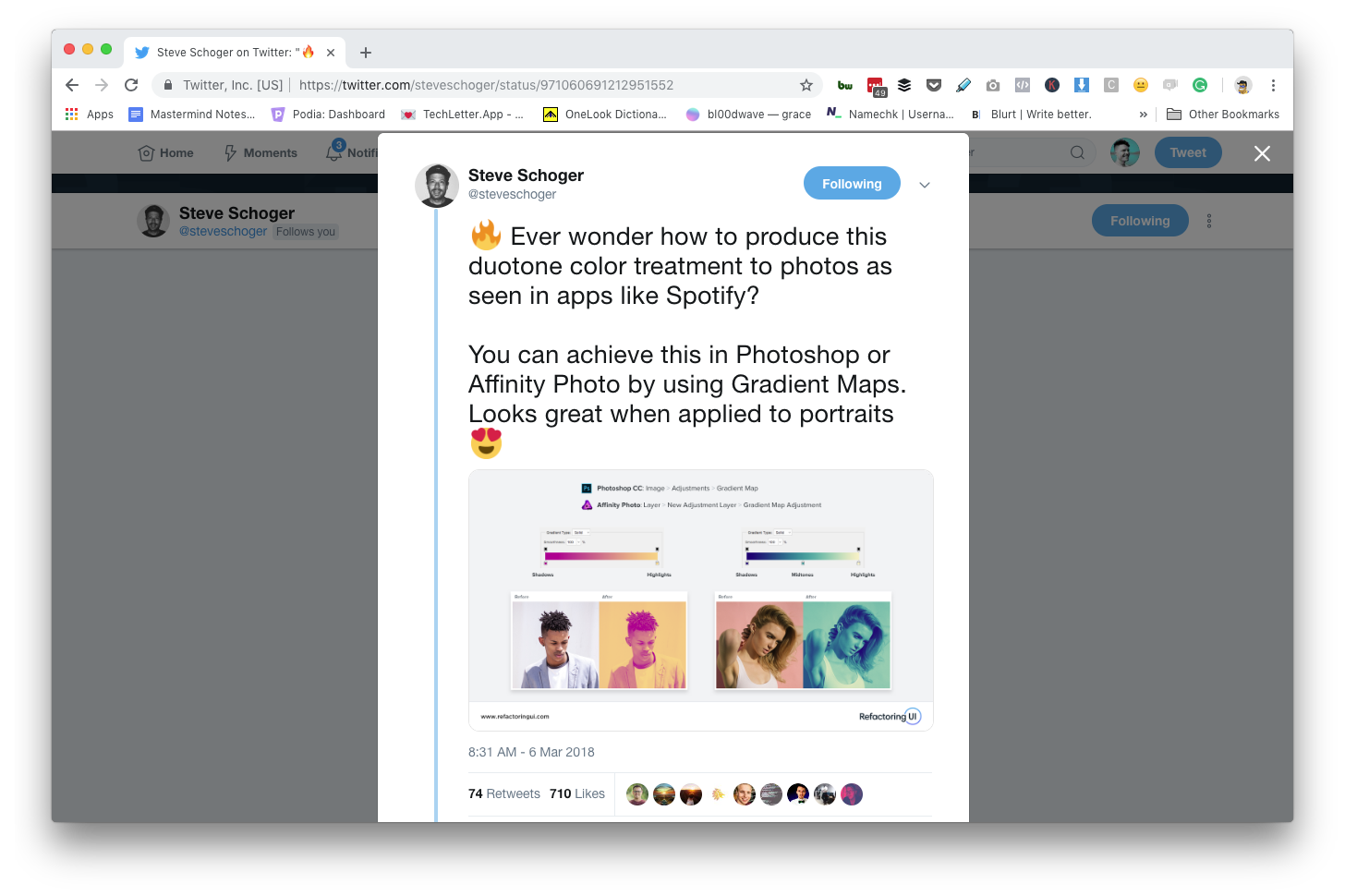Click the last purple liker avatar
This screenshot has width=1345, height=896.
[x=852, y=794]
